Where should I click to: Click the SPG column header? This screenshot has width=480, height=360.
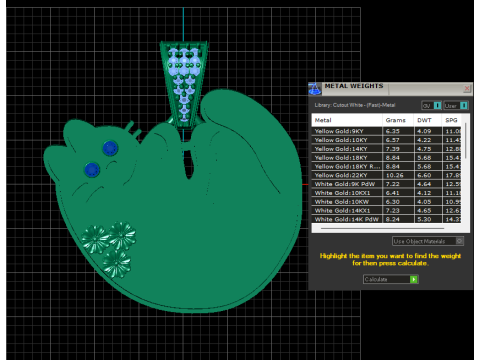coord(452,120)
